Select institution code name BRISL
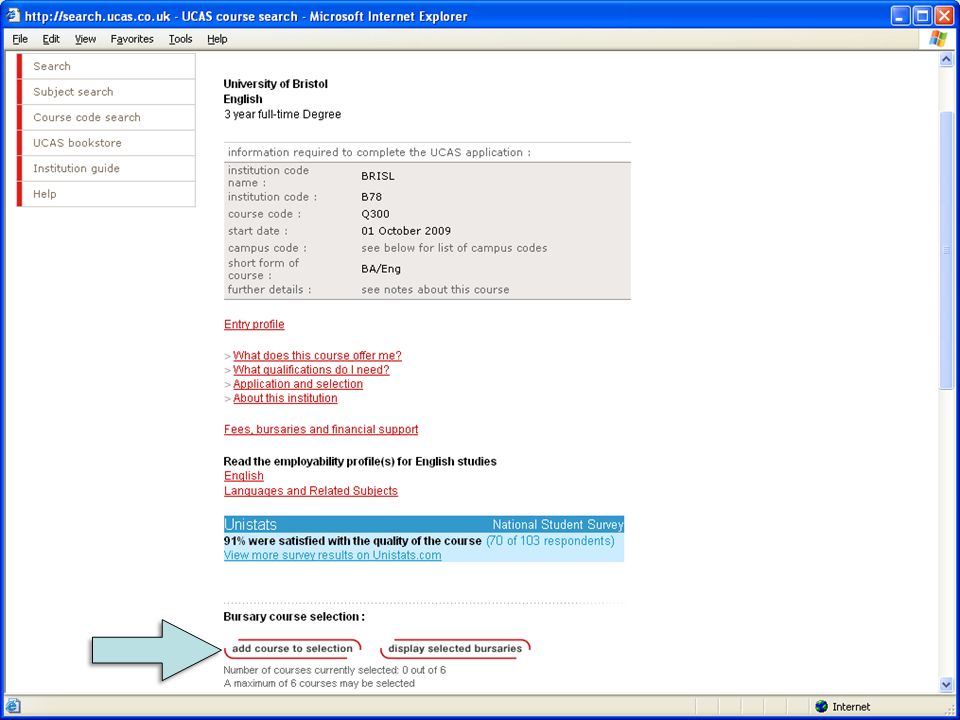This screenshot has width=960, height=720. (x=378, y=176)
